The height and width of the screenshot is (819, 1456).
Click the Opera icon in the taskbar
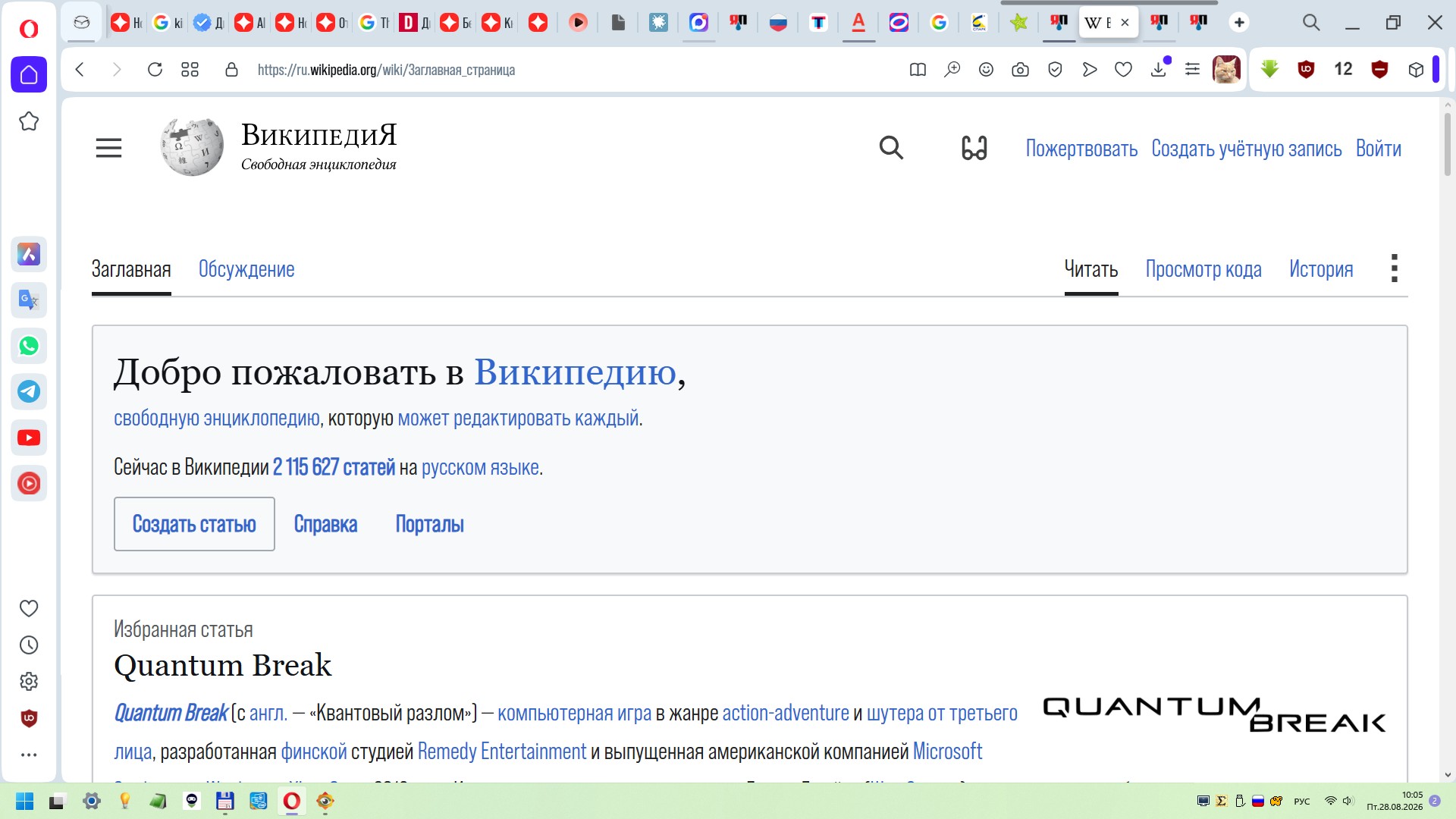pos(291,801)
